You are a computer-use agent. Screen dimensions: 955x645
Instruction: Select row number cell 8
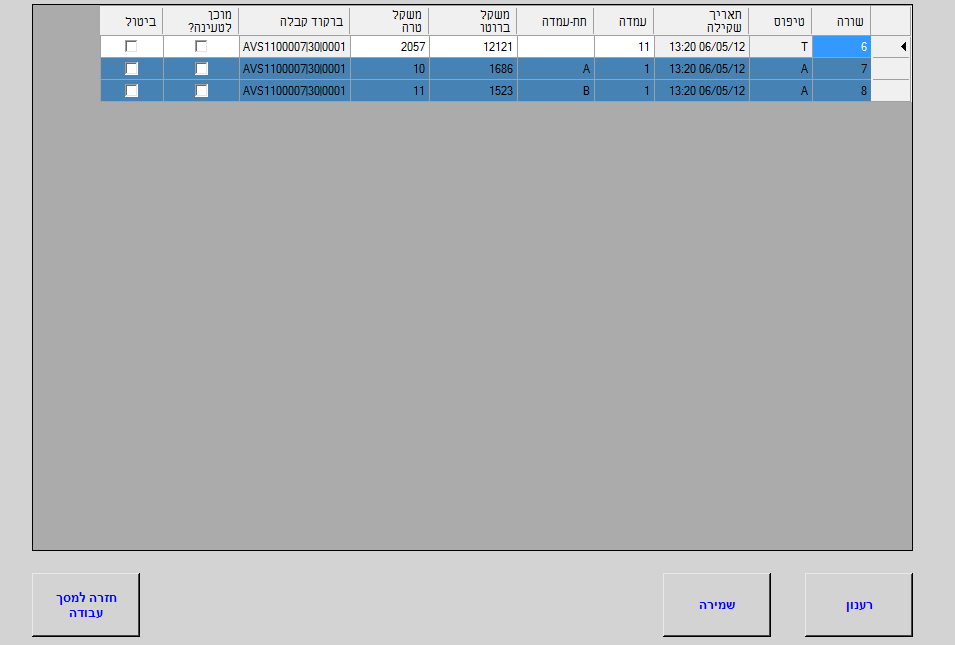point(842,91)
